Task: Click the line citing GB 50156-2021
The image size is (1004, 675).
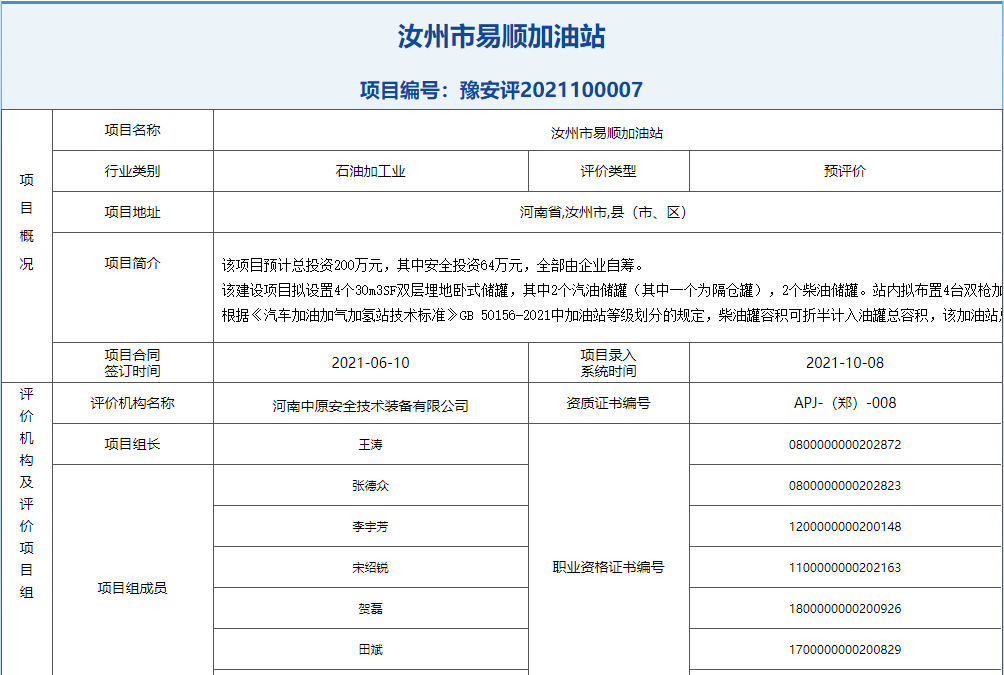Action: 612,316
